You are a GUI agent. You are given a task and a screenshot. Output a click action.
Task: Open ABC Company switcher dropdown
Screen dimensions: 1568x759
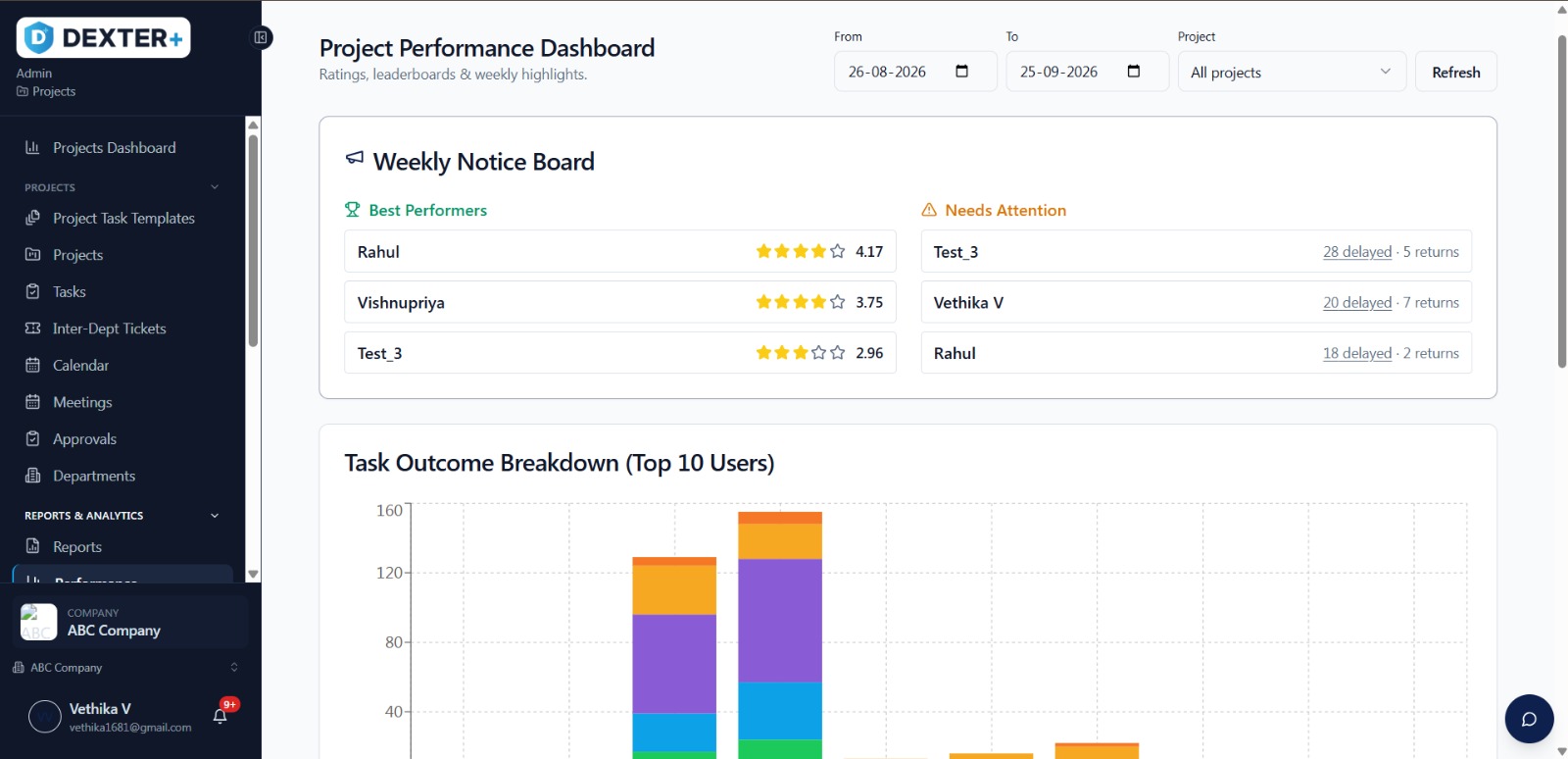(x=123, y=668)
